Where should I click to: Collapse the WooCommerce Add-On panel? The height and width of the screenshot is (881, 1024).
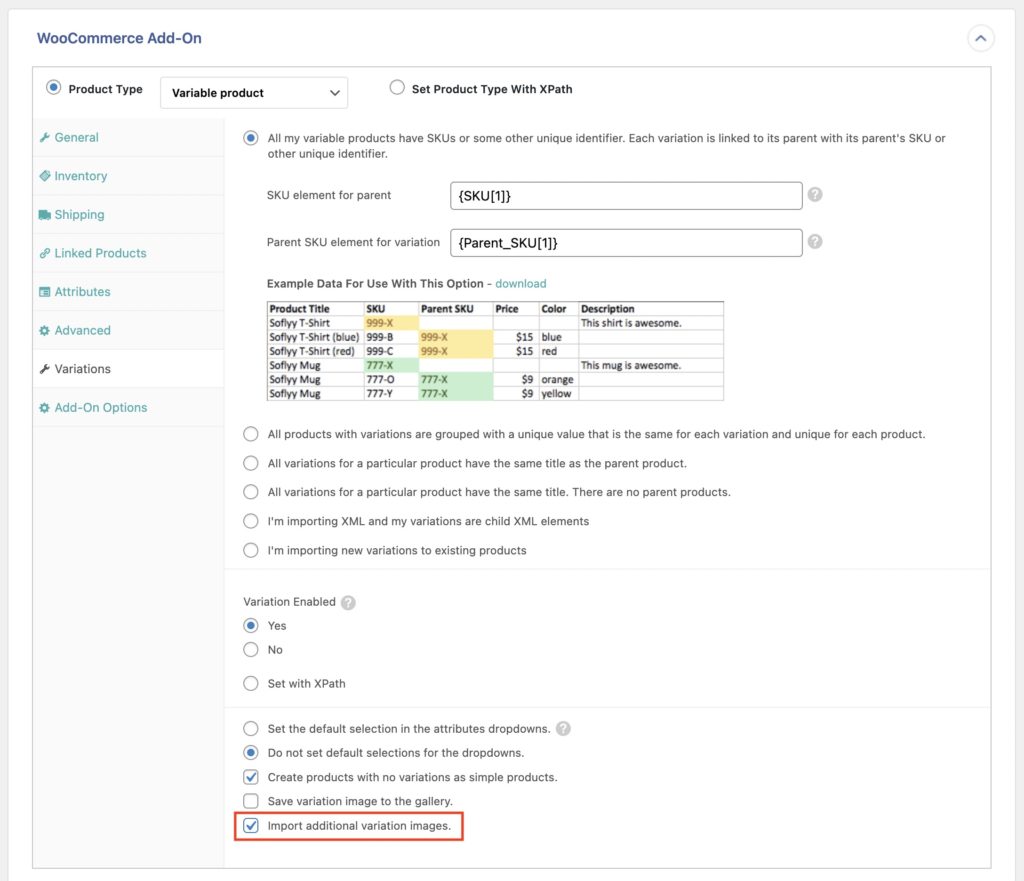point(981,38)
